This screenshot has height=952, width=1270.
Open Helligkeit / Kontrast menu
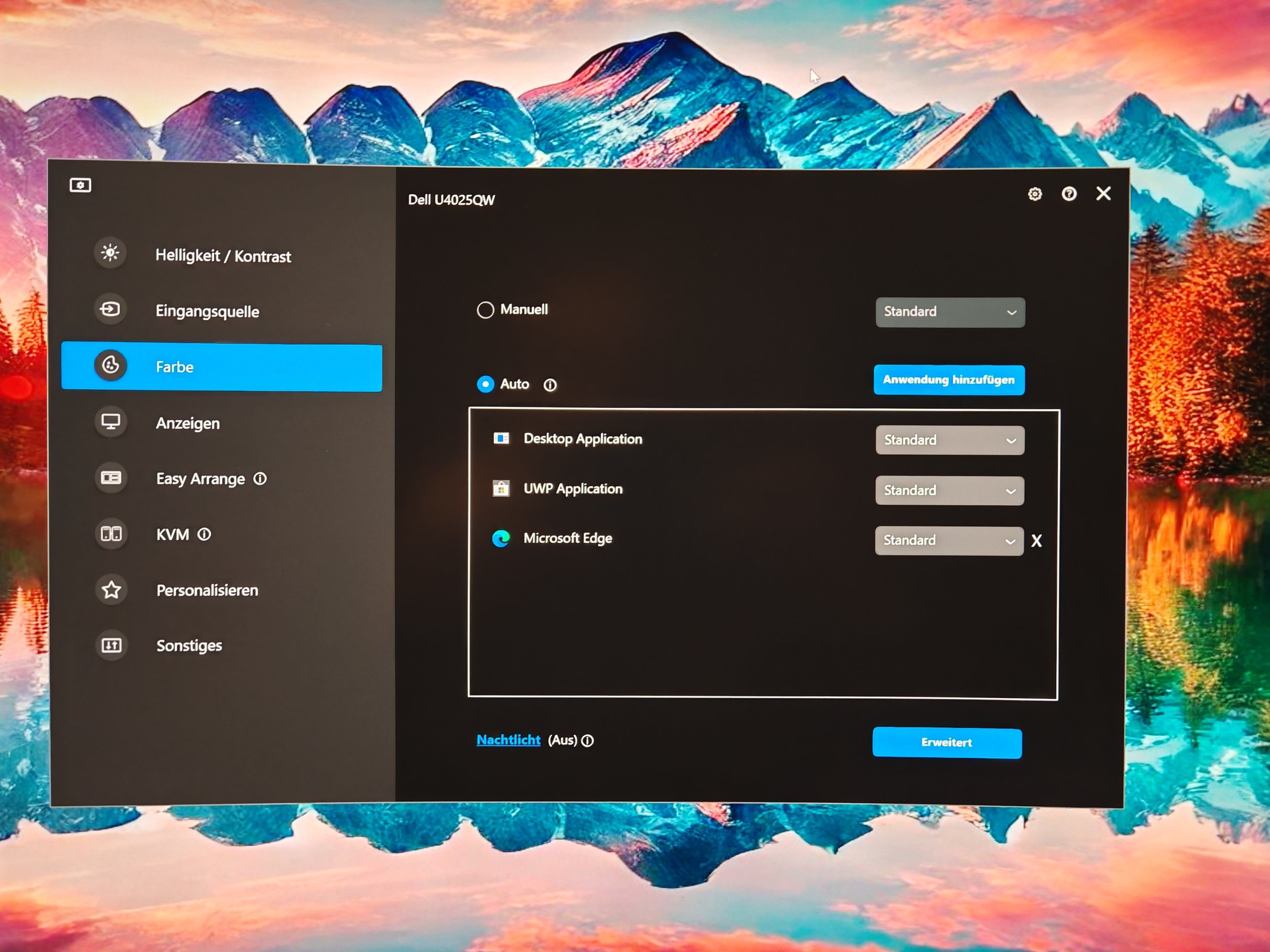pyautogui.click(x=223, y=256)
